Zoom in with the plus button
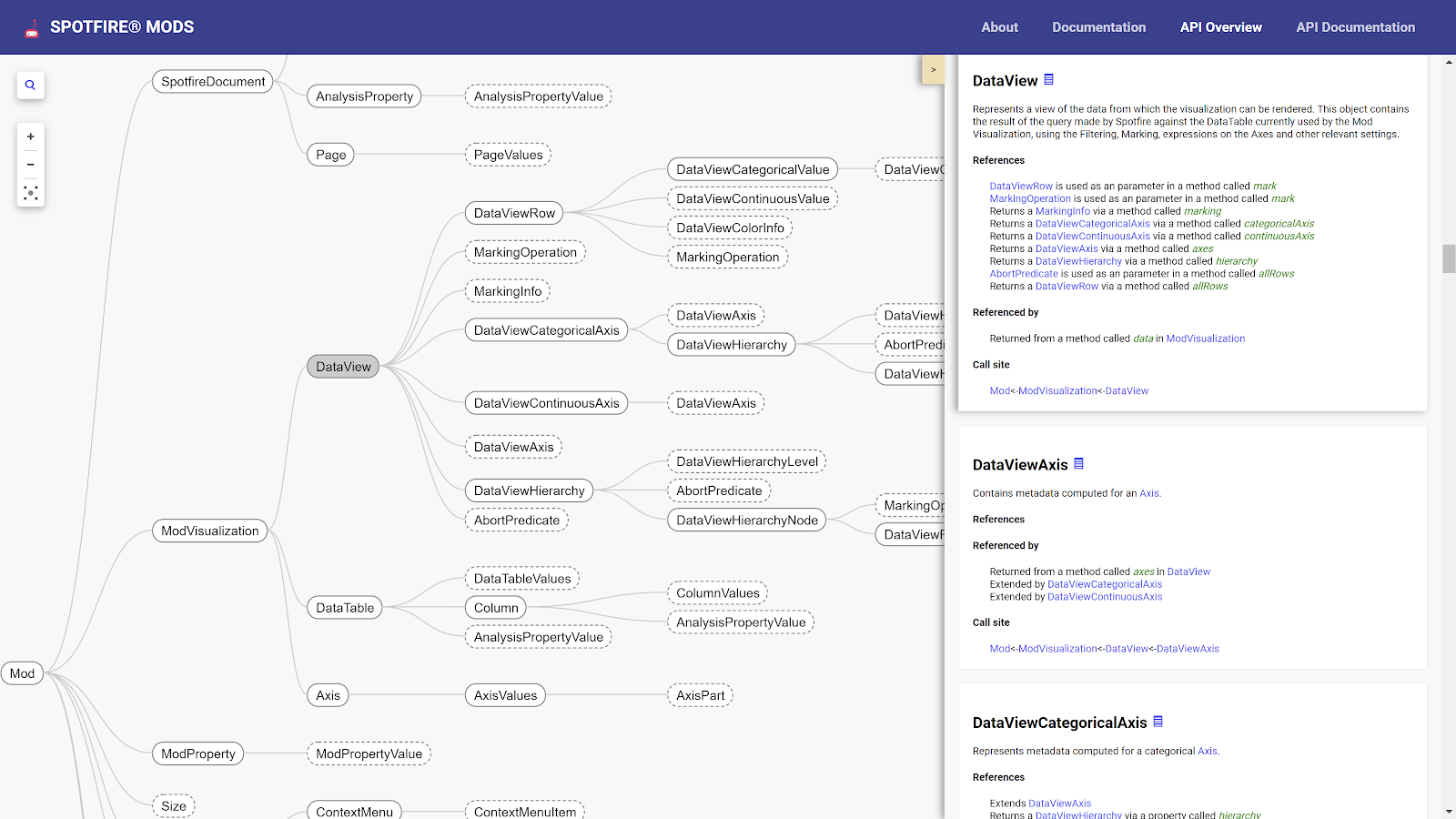Image resolution: width=1456 pixels, height=819 pixels. [x=30, y=136]
